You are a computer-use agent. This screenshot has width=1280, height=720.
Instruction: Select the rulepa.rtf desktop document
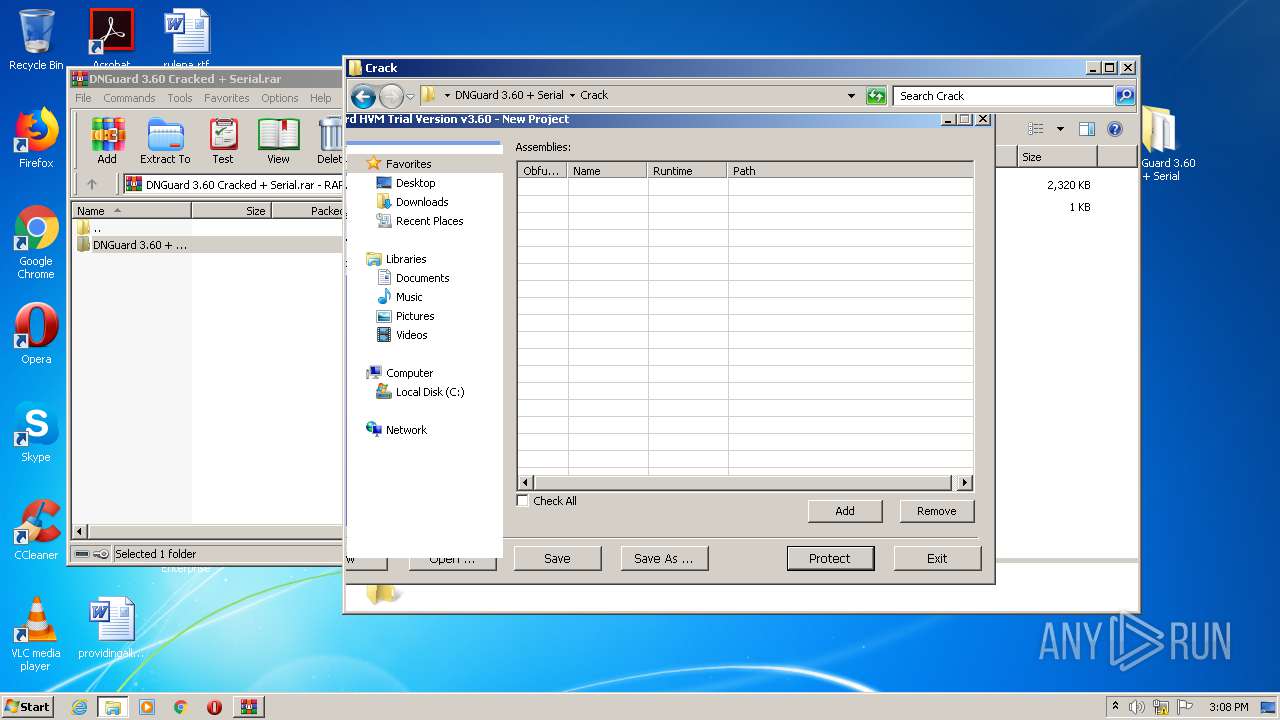186,40
